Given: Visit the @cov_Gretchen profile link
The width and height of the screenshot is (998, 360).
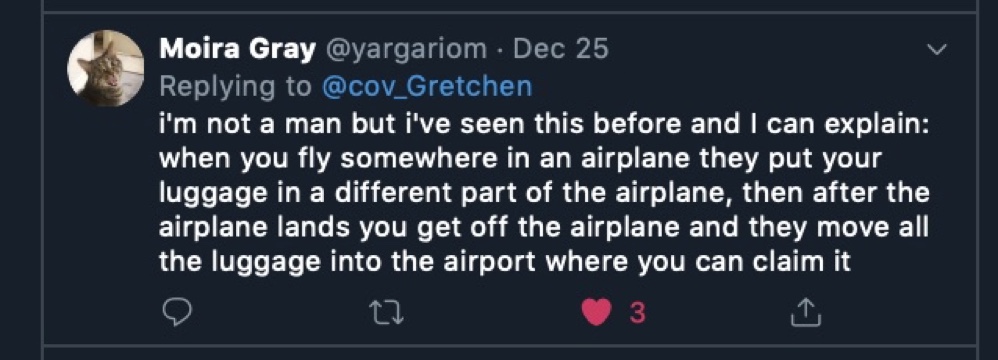Looking at the screenshot, I should point(427,87).
